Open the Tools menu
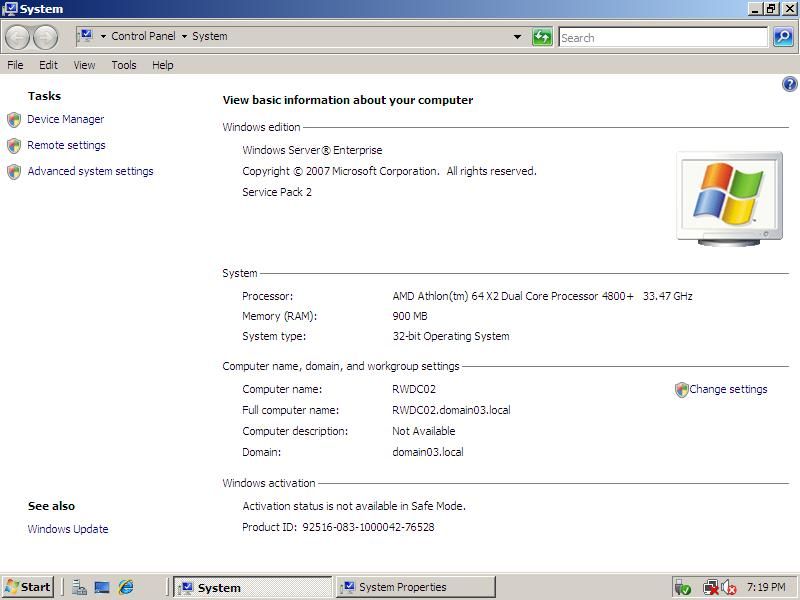This screenshot has width=800, height=600. tap(124, 65)
